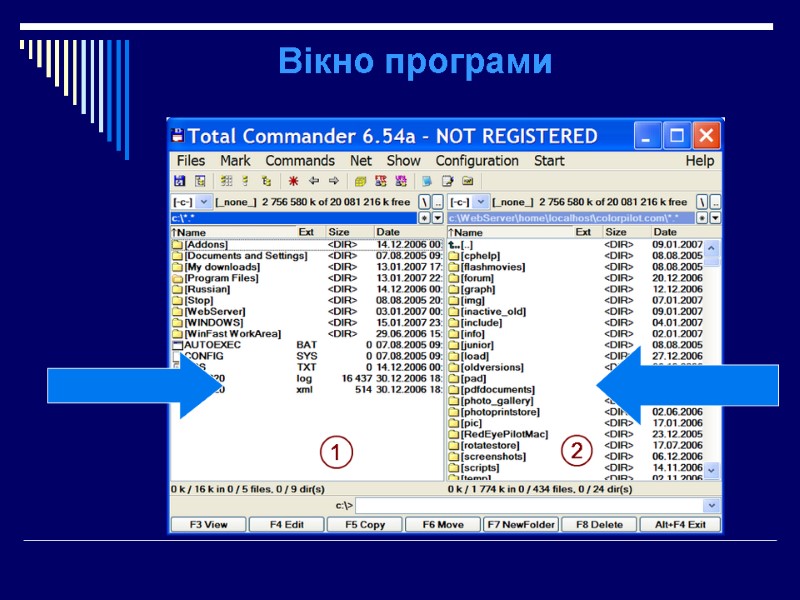Viewport: 800px width, 600px height.
Task: Open the Files menu
Action: coord(191,161)
